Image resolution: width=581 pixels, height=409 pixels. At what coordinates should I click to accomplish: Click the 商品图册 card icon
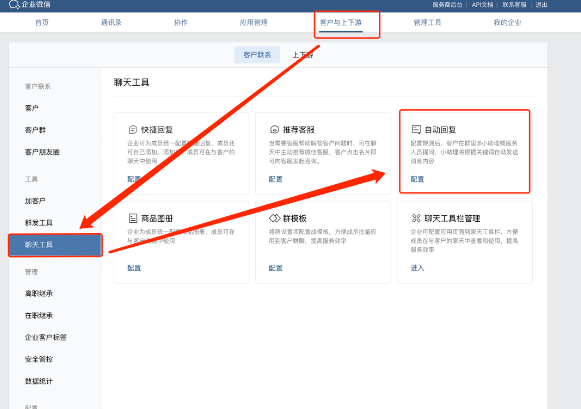[133, 218]
